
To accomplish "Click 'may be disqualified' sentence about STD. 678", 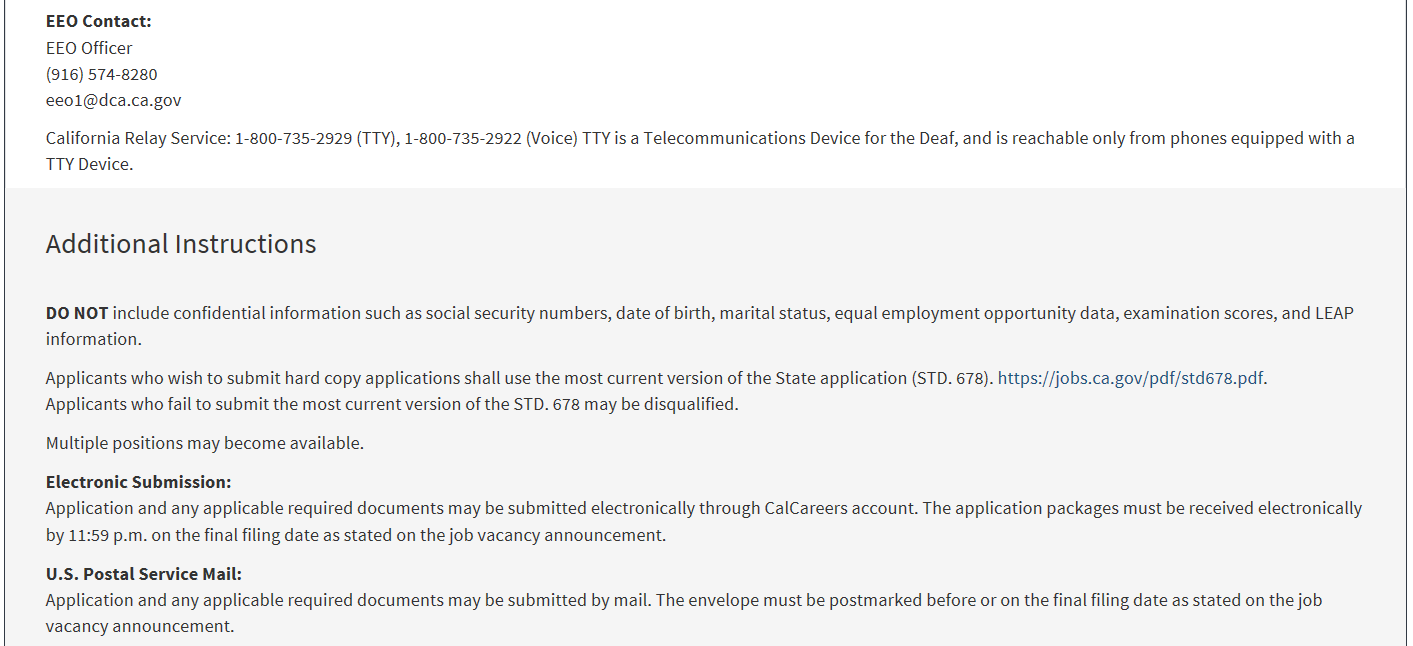I will coord(392,404).
